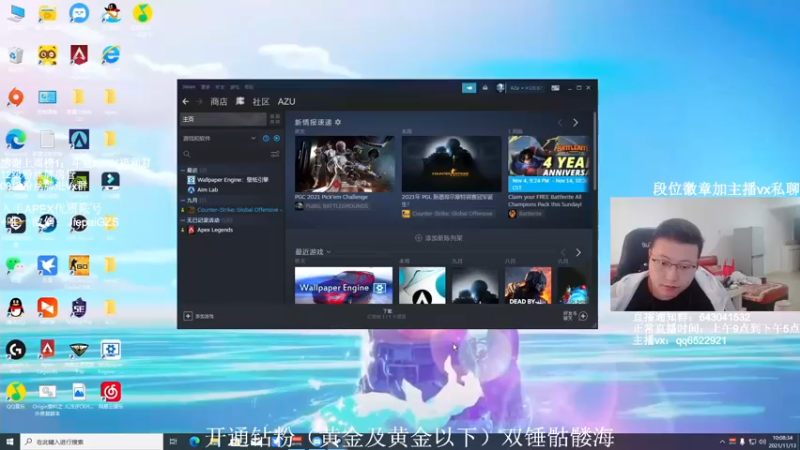Screen dimensions: 800x450
Task: Open the 商店 store tab in Steam
Action: coord(219,102)
